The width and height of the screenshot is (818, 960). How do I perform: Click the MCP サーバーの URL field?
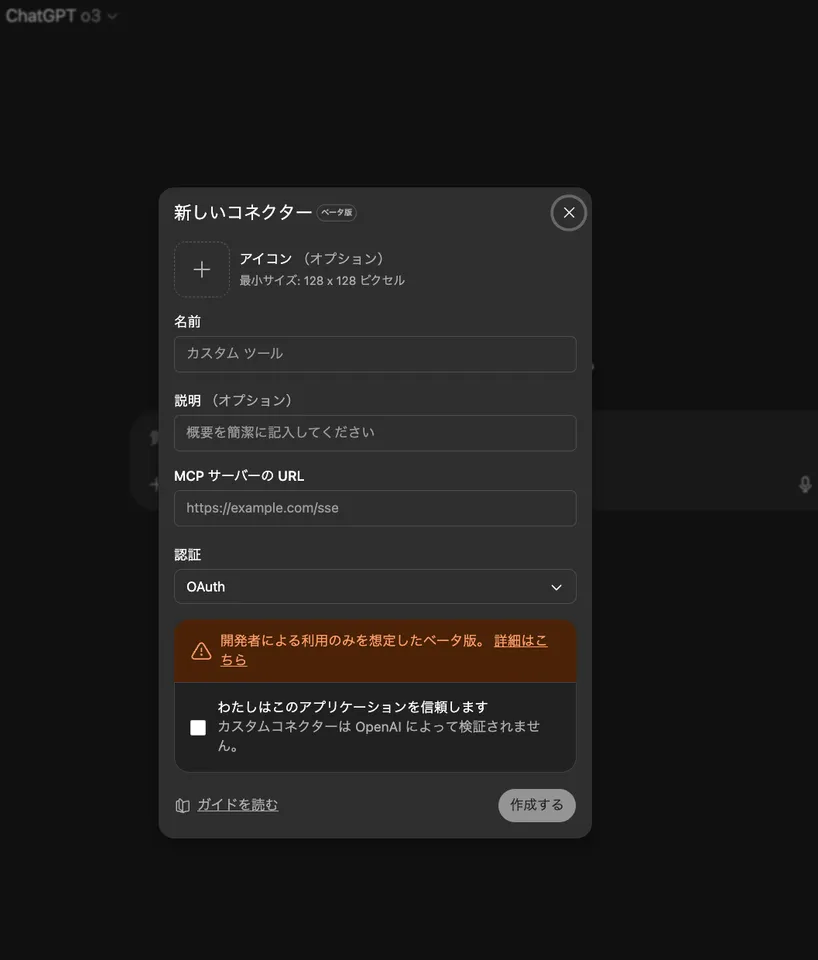click(375, 508)
